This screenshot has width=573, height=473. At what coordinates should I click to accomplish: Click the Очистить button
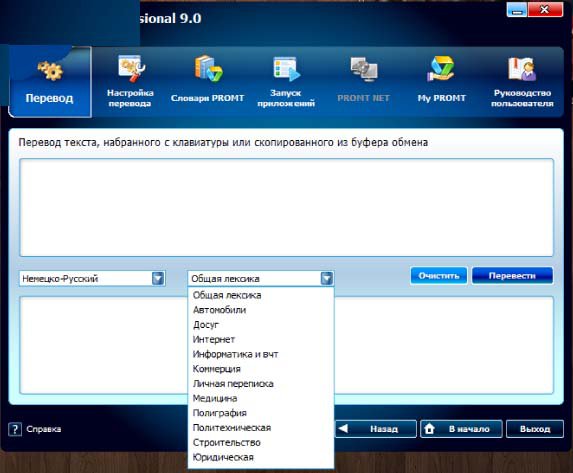(439, 276)
